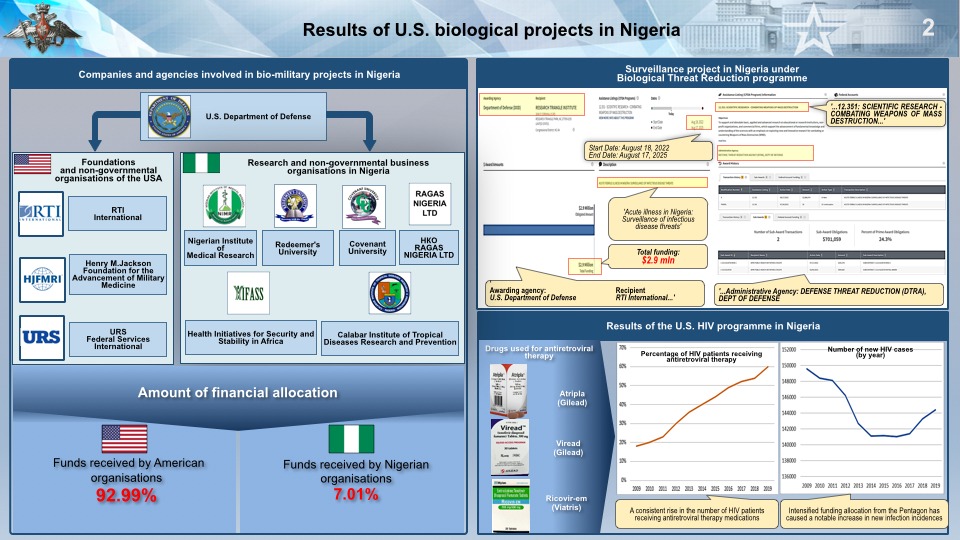Select the HIFASS logo
The image size is (960, 540).
[248, 293]
